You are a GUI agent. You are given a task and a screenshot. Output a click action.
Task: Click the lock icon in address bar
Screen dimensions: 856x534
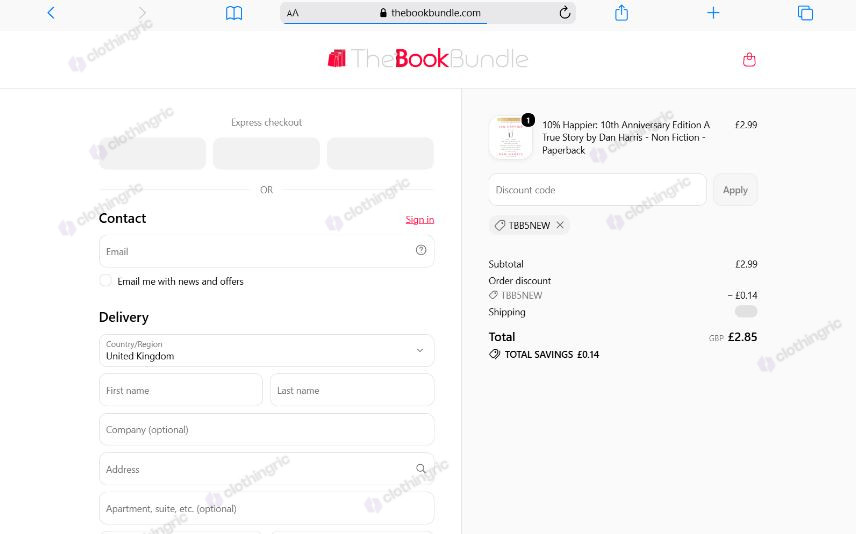point(383,13)
